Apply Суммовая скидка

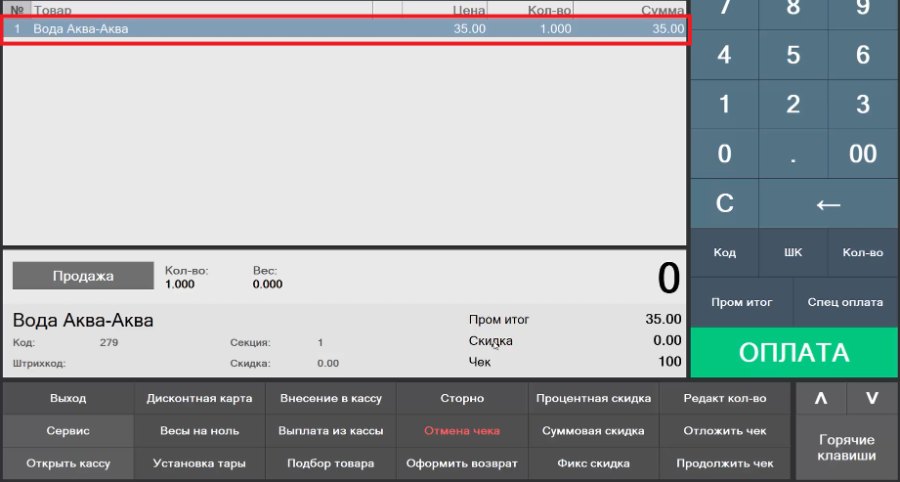point(593,431)
